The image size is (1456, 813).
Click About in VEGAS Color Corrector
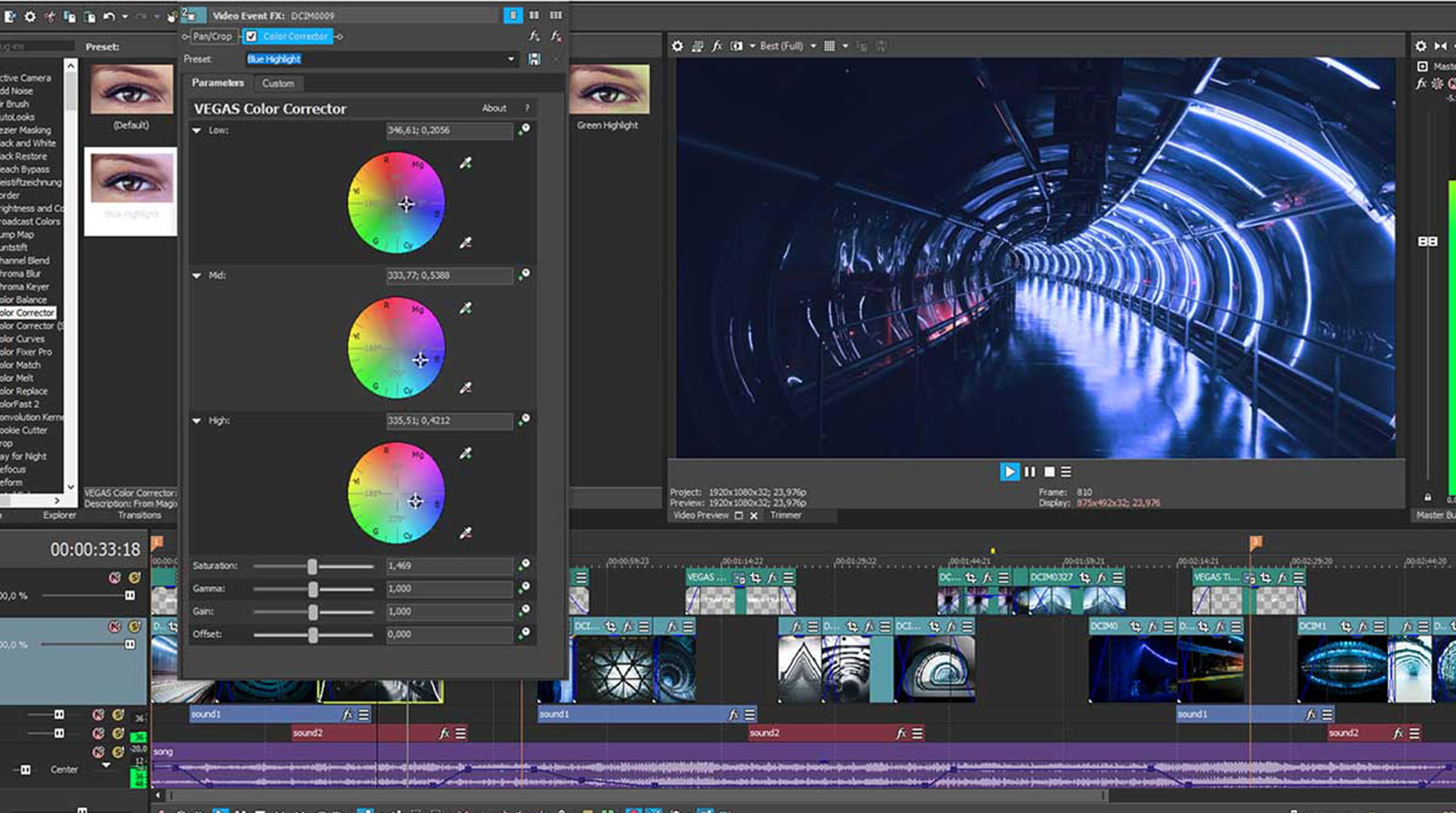[x=494, y=108]
